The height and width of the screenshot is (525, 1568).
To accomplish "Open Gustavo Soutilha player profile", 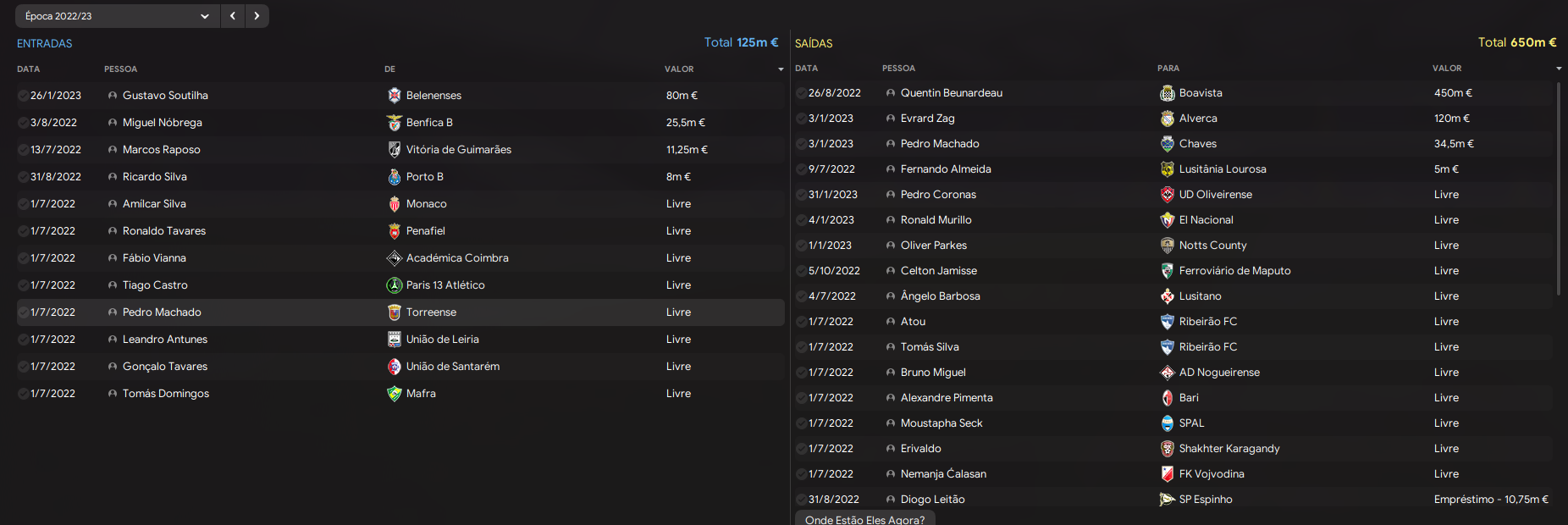I will point(165,96).
